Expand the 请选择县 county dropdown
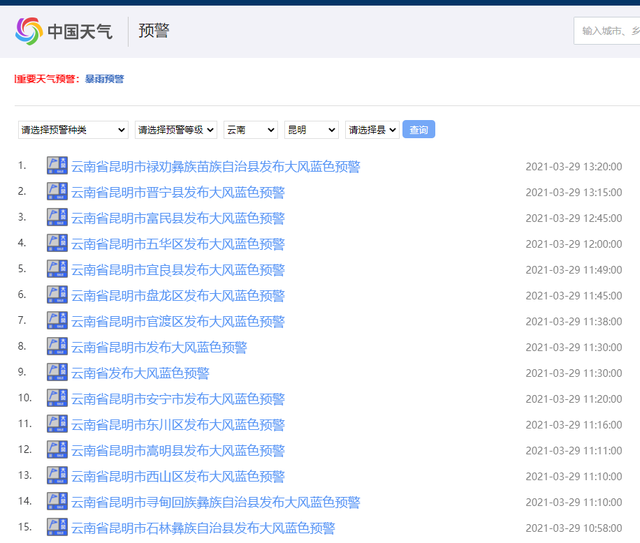The height and width of the screenshot is (543, 640). (372, 130)
